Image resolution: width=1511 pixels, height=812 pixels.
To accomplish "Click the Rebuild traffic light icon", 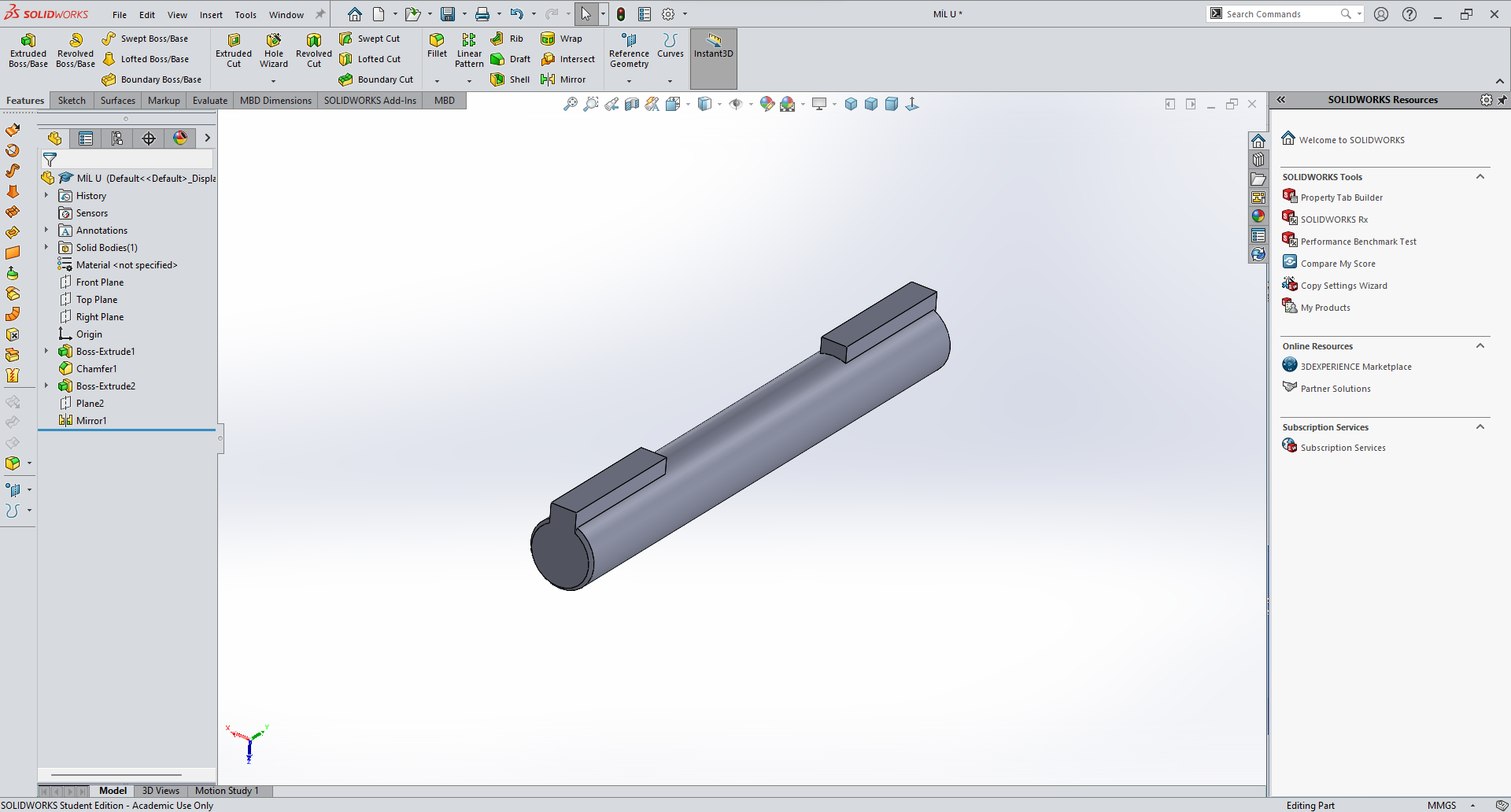I will click(x=621, y=14).
